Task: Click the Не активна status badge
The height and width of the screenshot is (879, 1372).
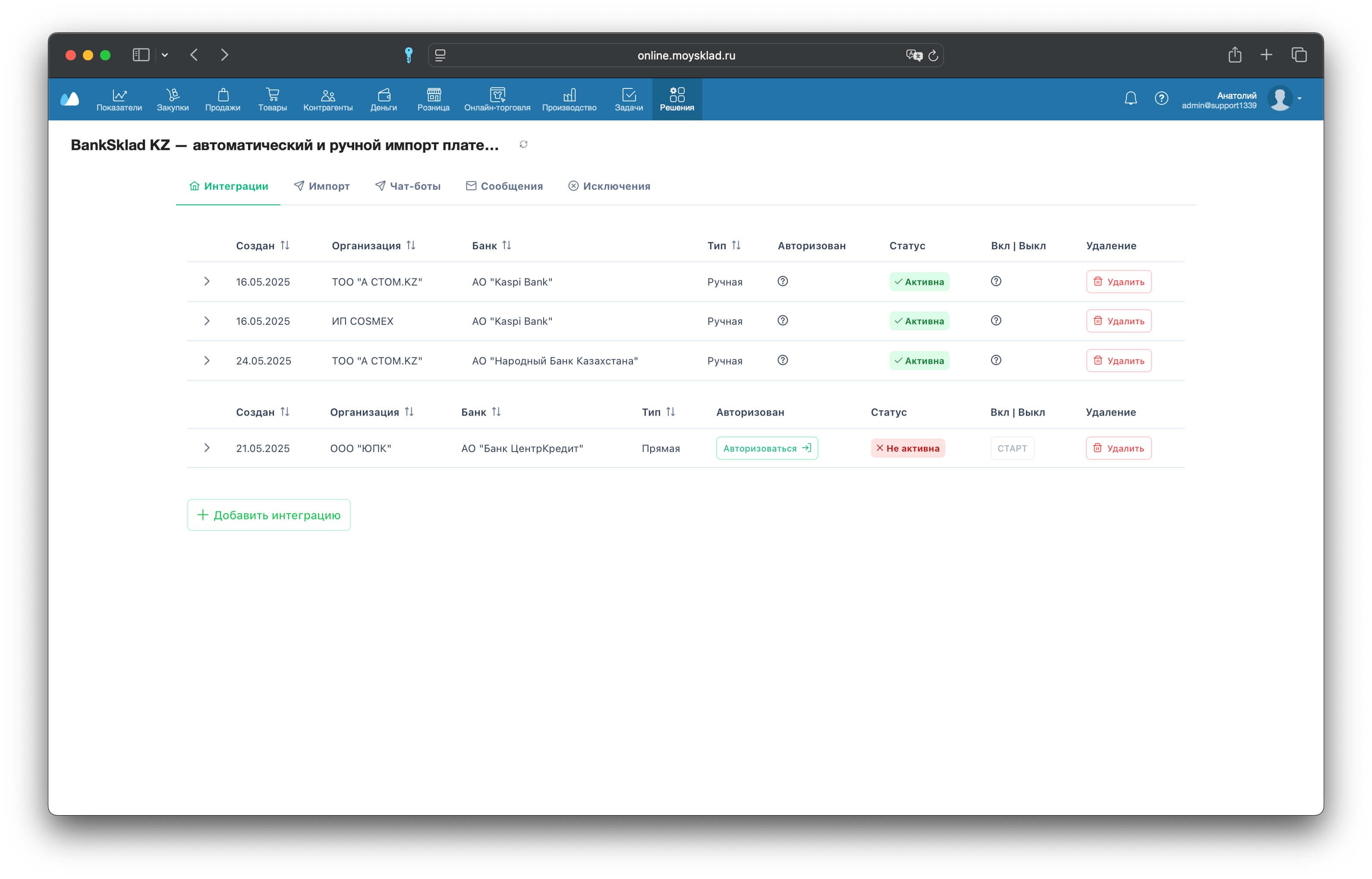Action: 908,449
